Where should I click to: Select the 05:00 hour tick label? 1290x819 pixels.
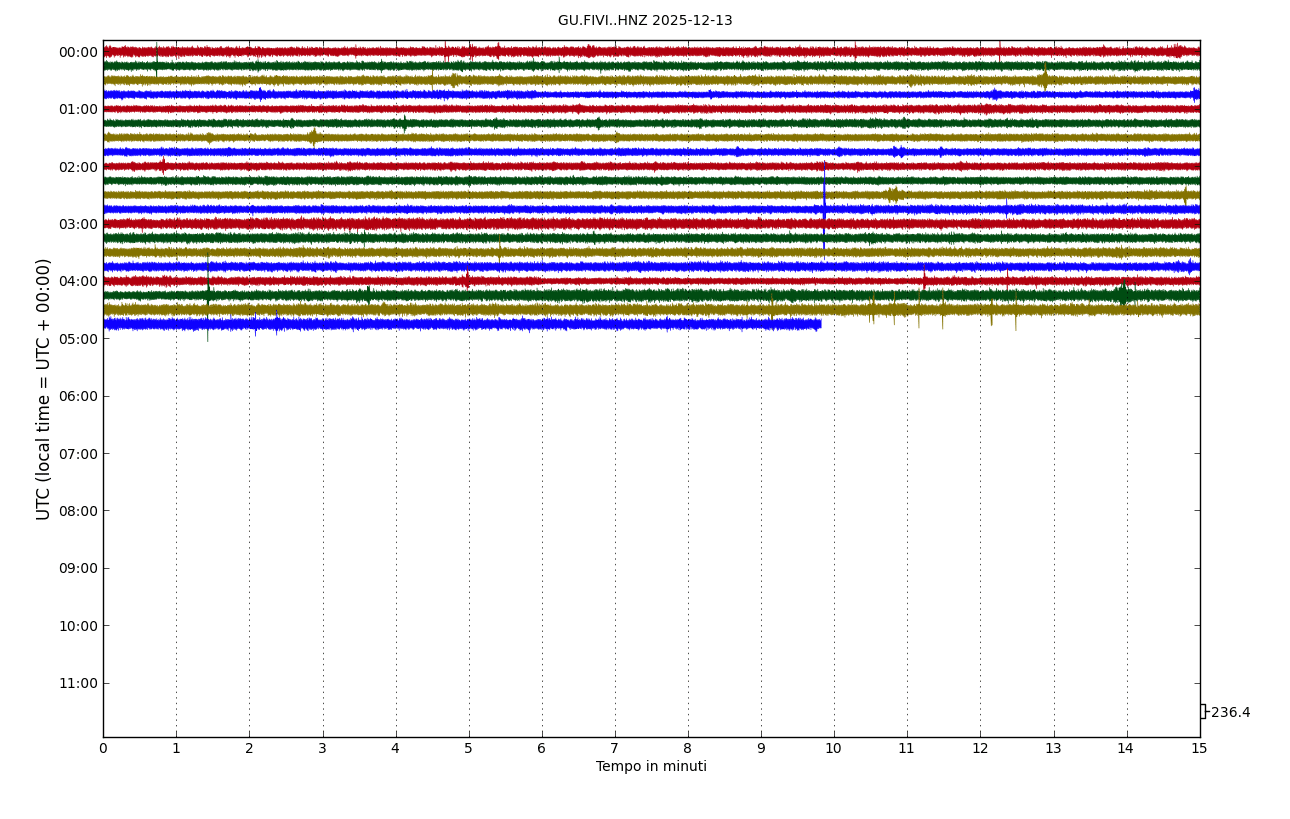click(x=78, y=339)
